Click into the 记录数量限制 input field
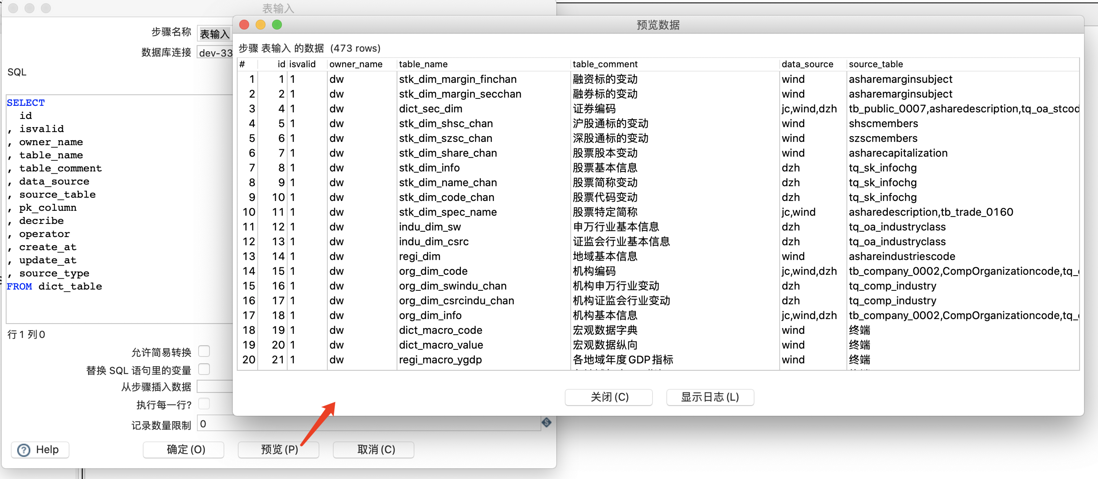The width and height of the screenshot is (1098, 479). pyautogui.click(x=369, y=423)
